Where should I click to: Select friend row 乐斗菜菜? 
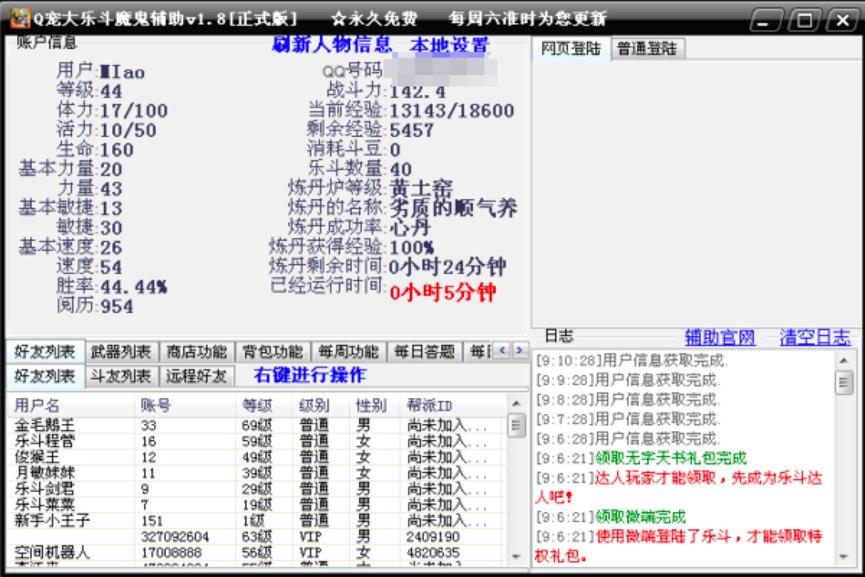pos(257,505)
